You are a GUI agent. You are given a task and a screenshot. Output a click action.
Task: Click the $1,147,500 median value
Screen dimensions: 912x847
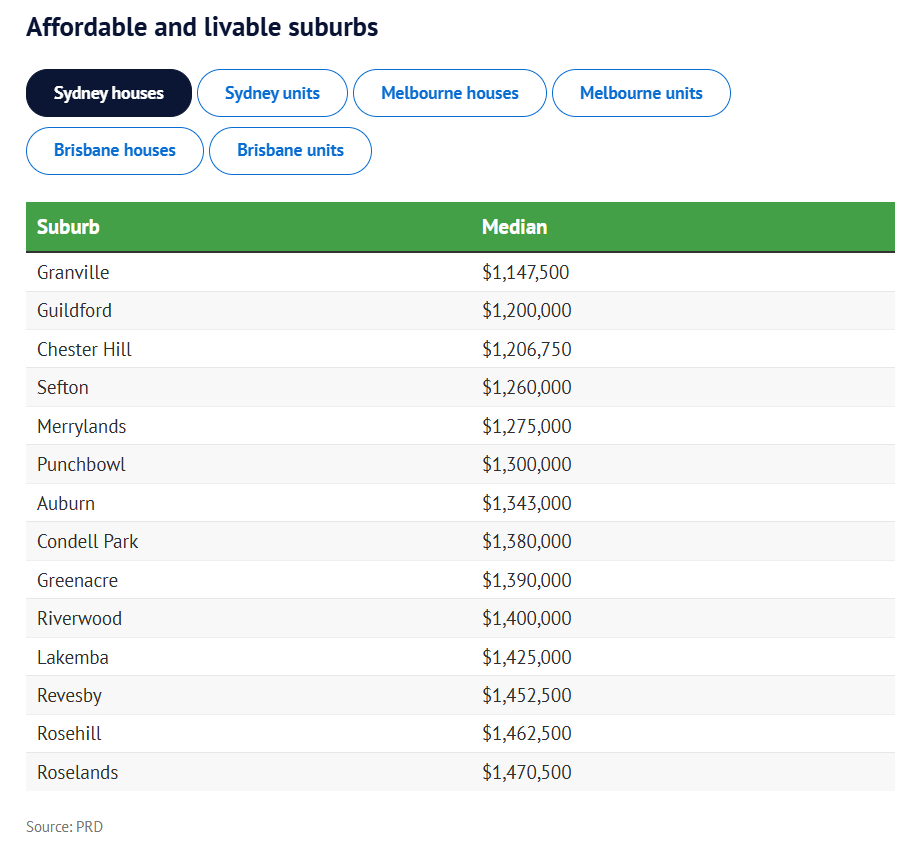[525, 272]
